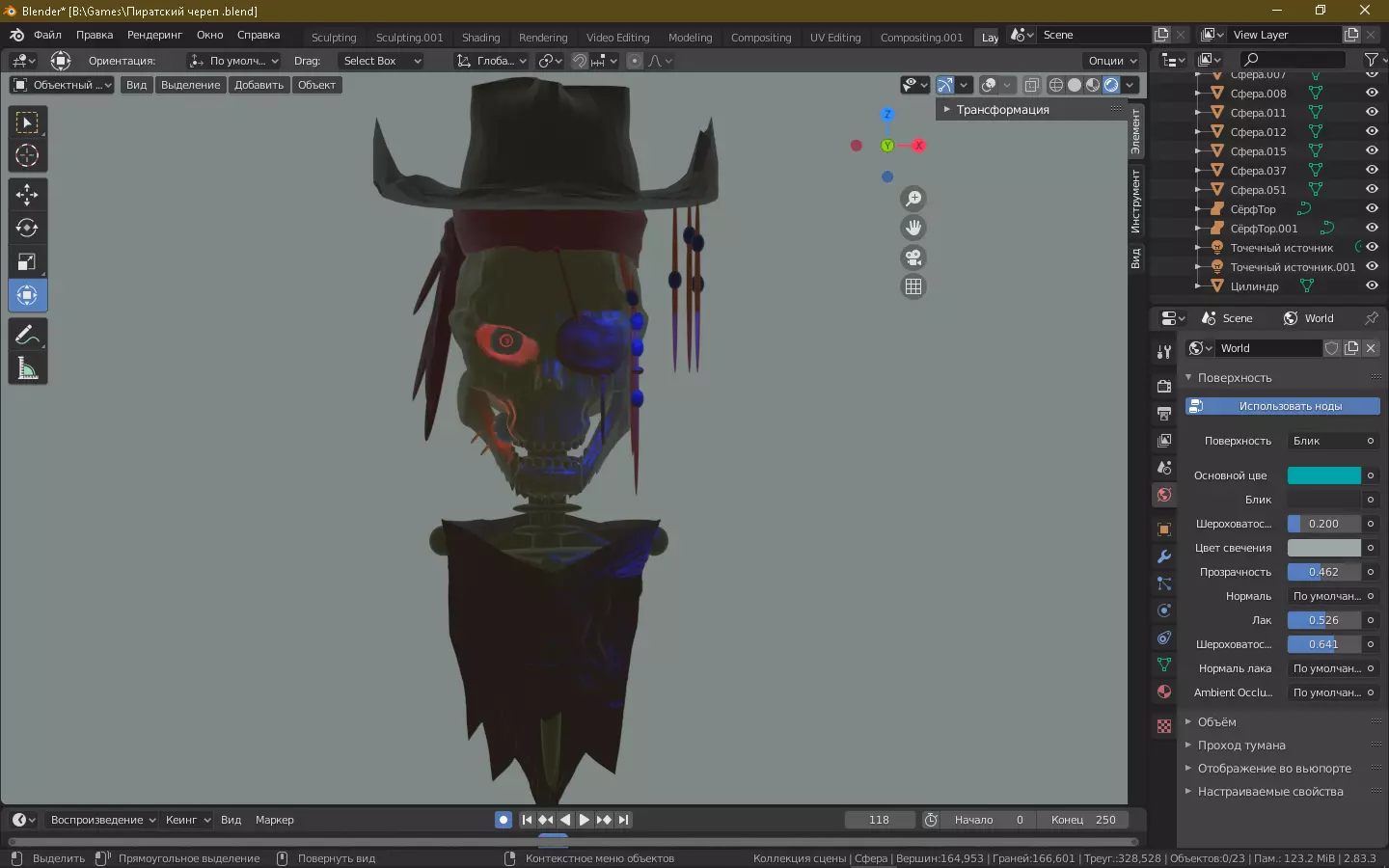1389x868 pixels.
Task: Open the Рендеринг menu
Action: click(154, 35)
